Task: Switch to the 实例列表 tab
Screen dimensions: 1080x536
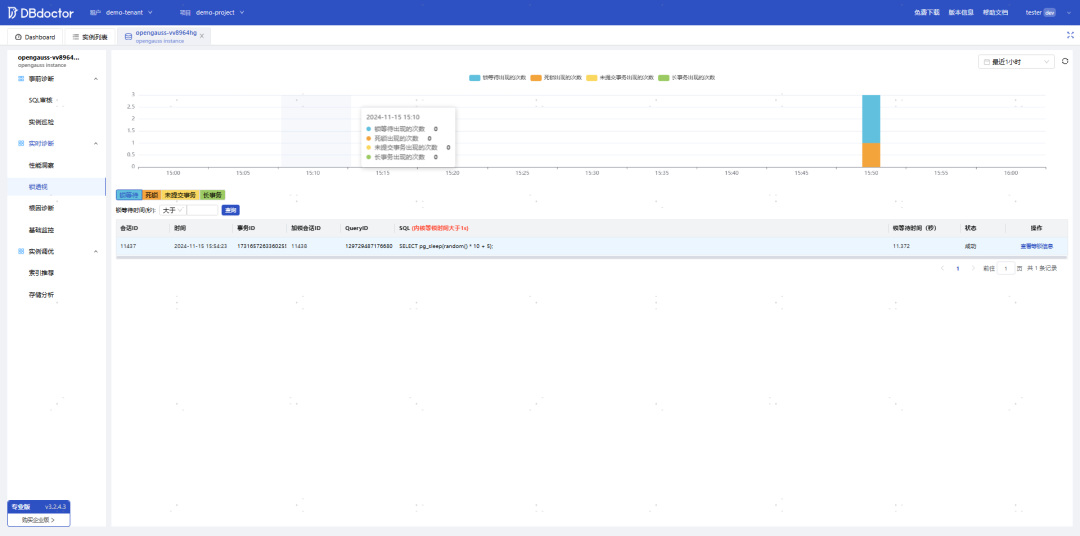Action: tap(90, 37)
